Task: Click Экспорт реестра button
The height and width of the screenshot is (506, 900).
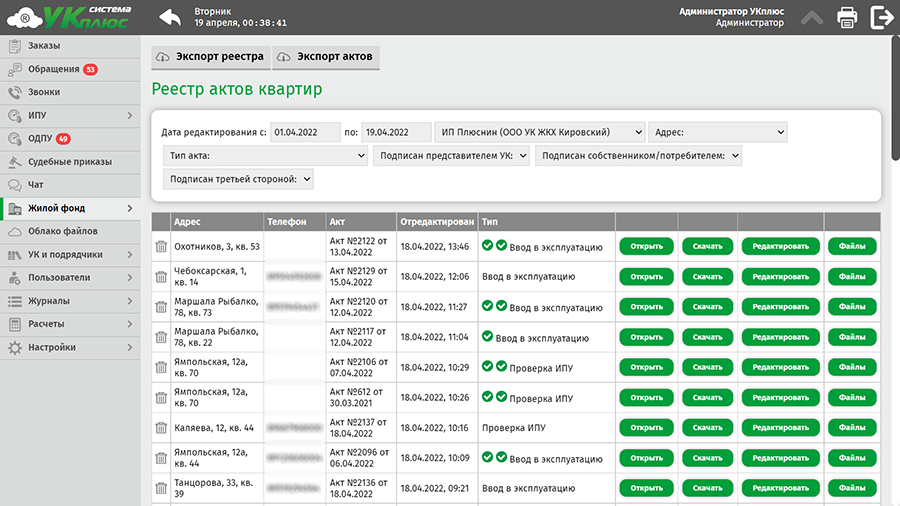Action: tap(211, 57)
